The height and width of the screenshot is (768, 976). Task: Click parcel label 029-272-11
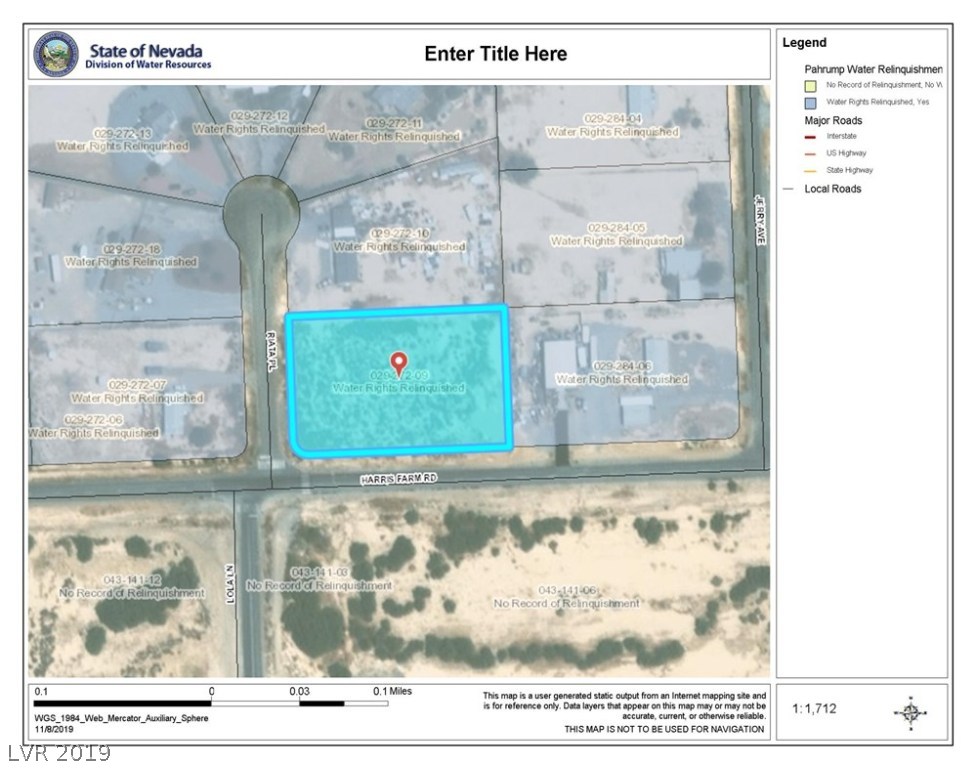[394, 124]
